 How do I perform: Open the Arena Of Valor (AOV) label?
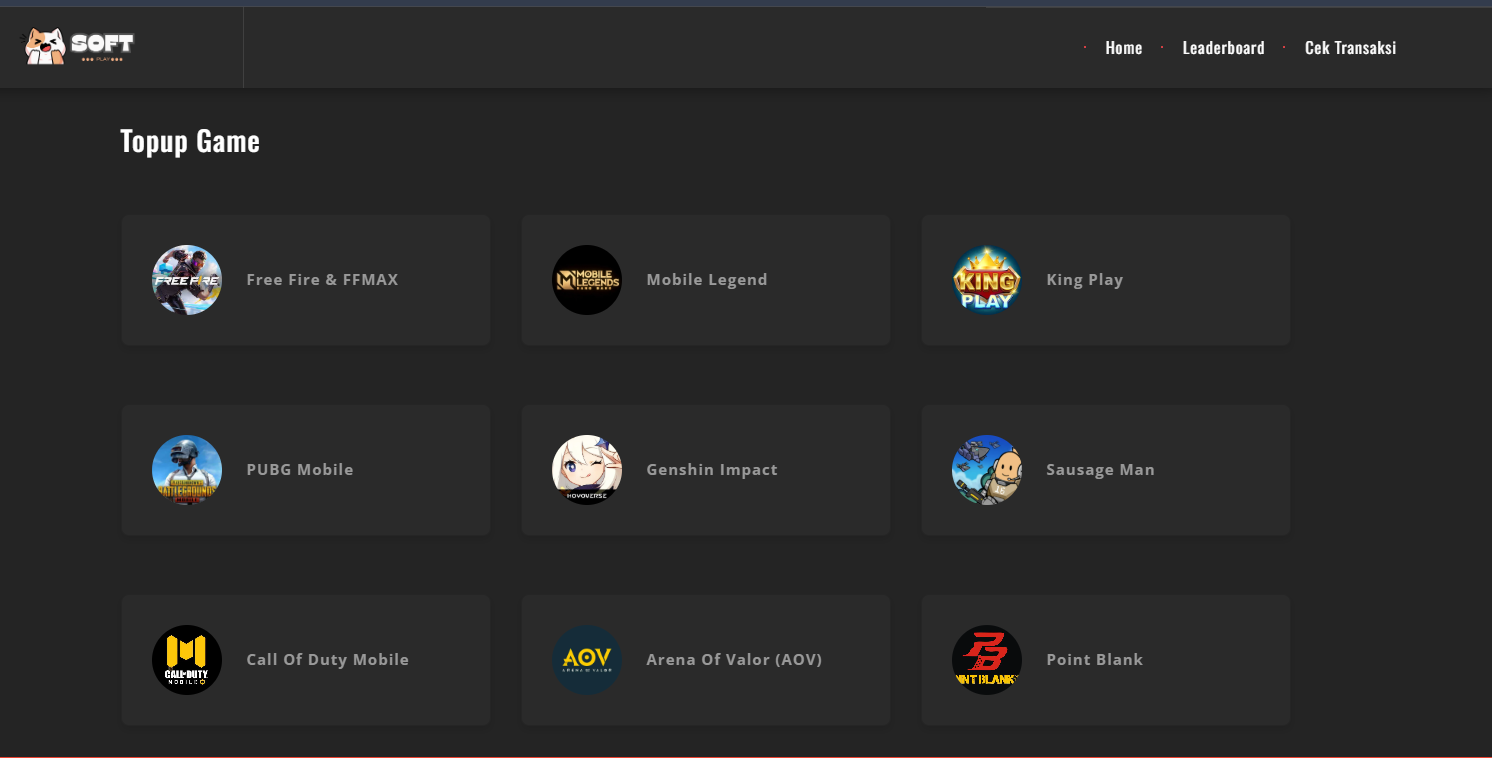tap(734, 660)
